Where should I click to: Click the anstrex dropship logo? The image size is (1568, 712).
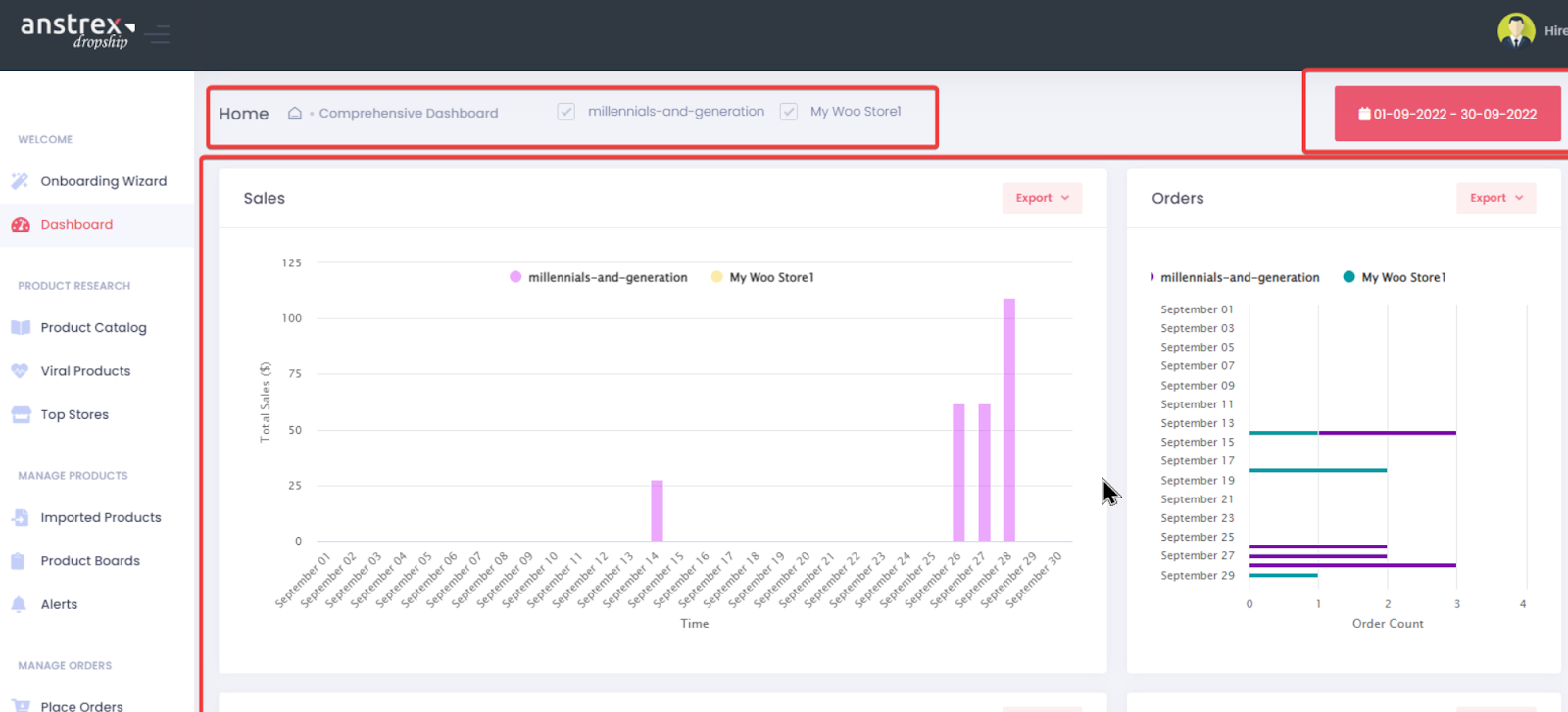[77, 30]
